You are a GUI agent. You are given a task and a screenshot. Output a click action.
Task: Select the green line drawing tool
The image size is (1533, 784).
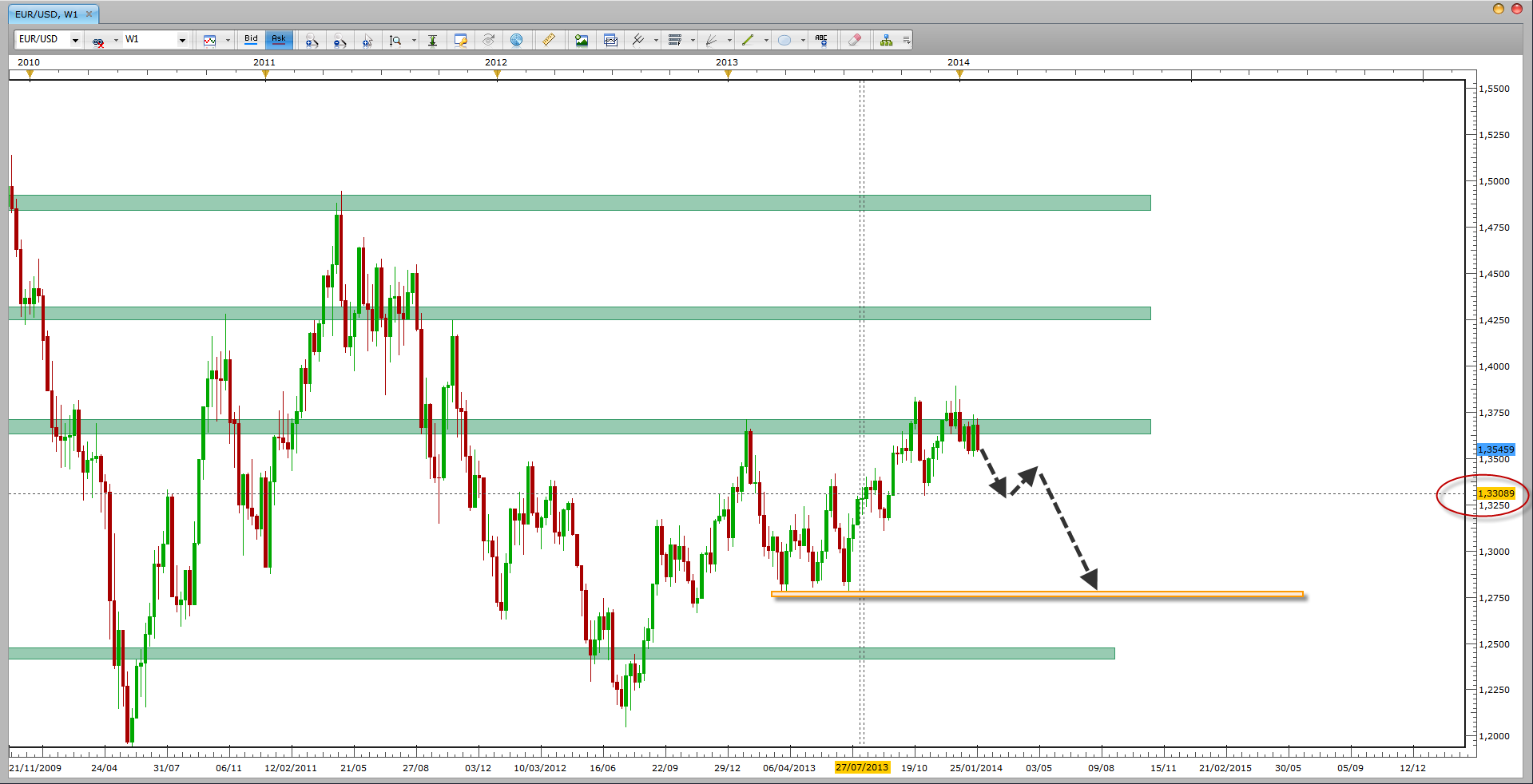coord(748,41)
